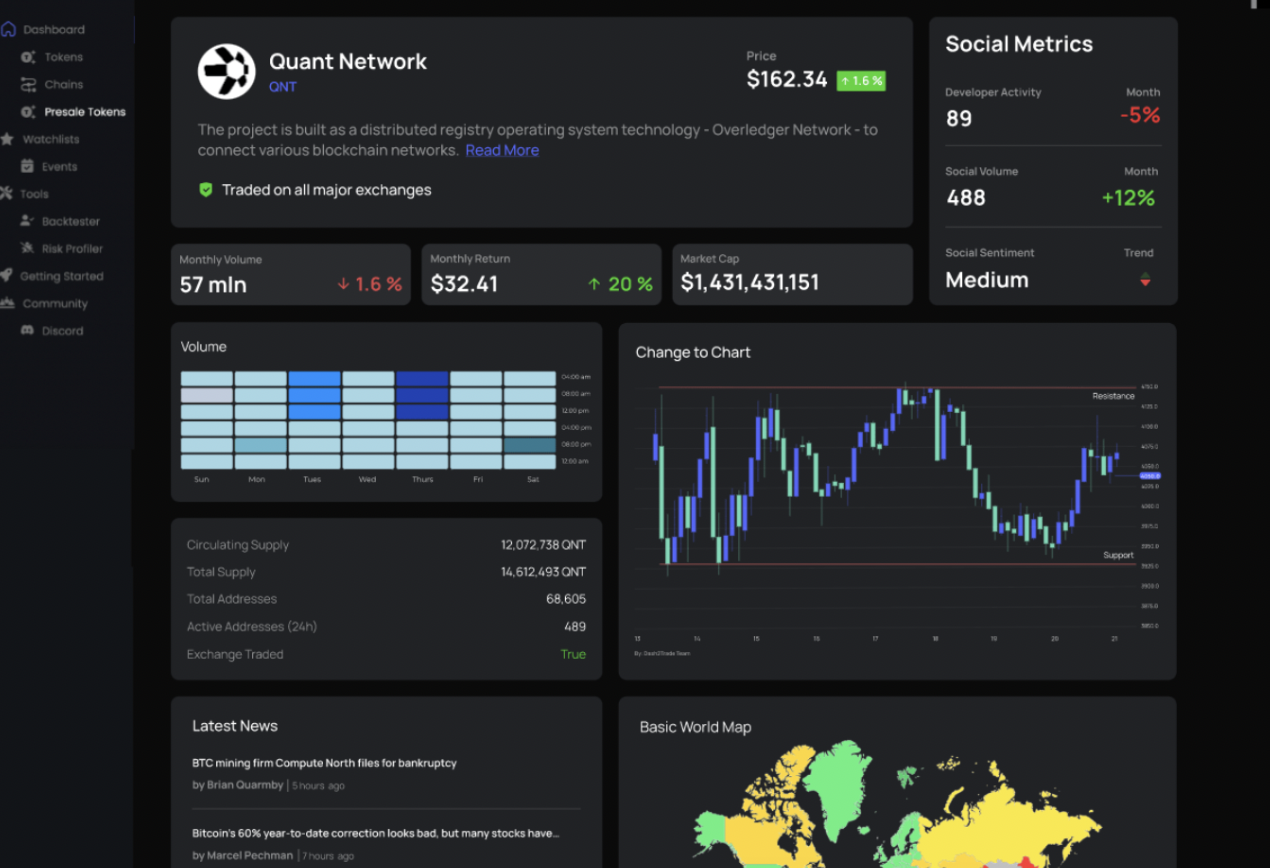1270x868 pixels.
Task: Open Presale Tokens menu entry
Action: (x=85, y=112)
